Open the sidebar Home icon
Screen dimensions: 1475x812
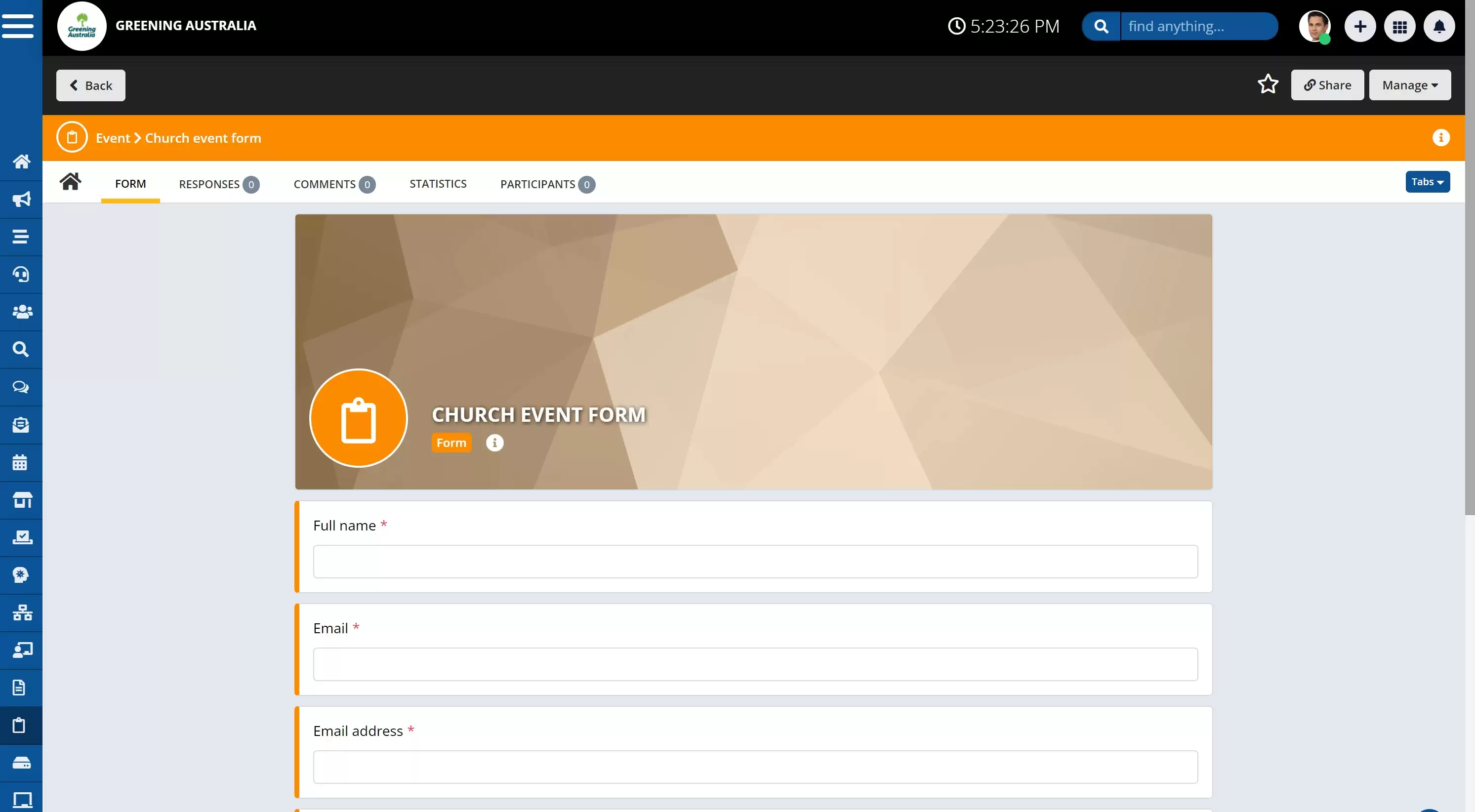click(x=21, y=162)
